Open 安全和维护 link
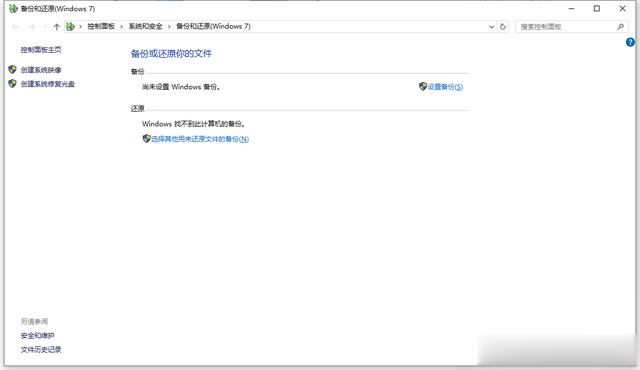The image size is (640, 370). 38,336
